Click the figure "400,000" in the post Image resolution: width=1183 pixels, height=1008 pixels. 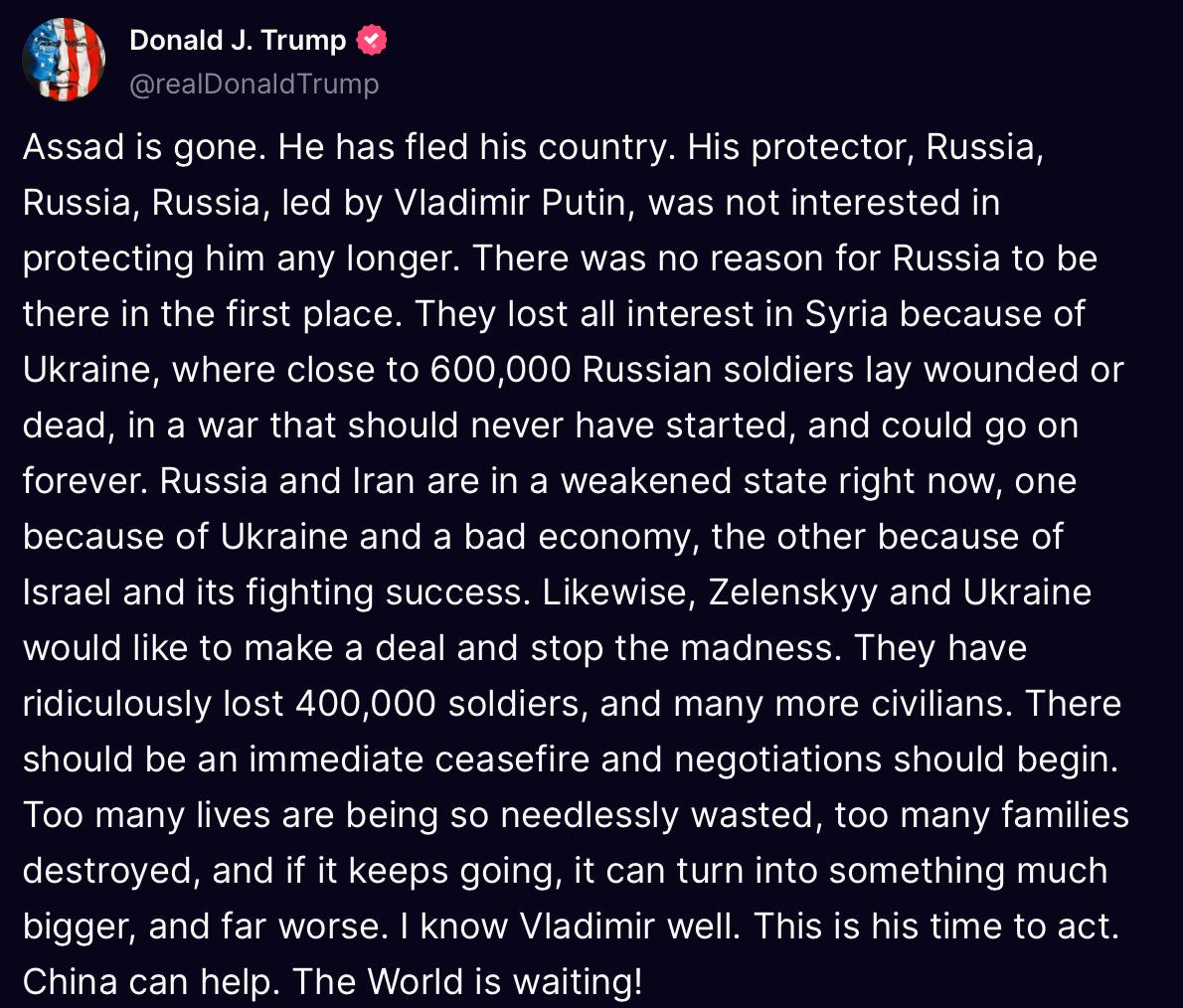(x=366, y=704)
